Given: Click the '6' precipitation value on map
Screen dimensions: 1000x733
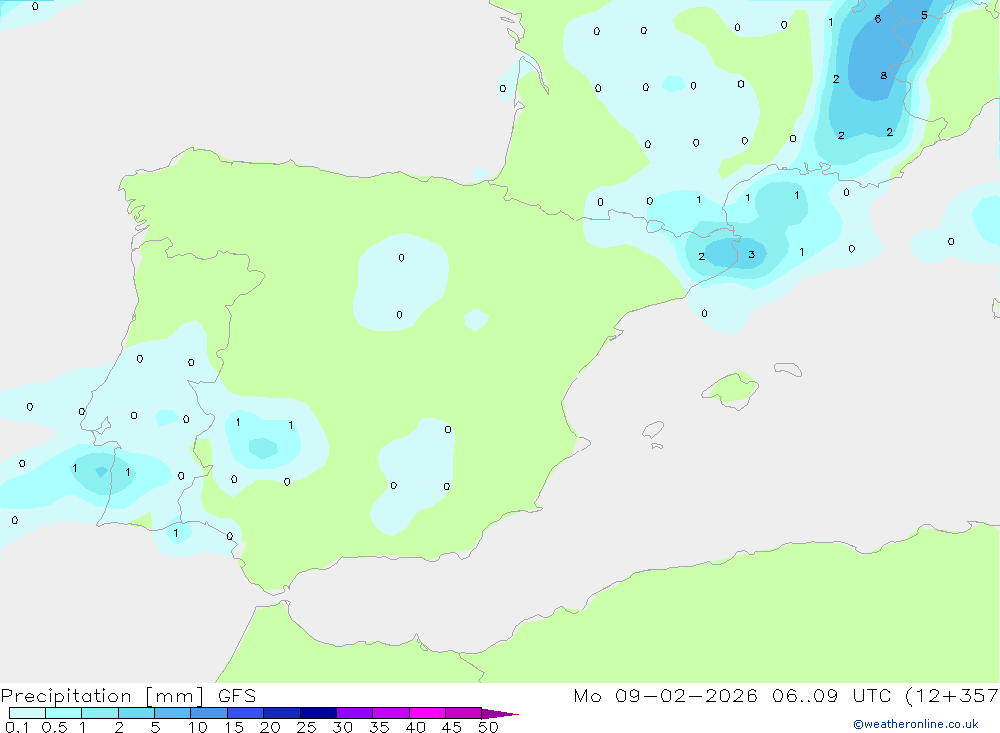Looking at the screenshot, I should [878, 19].
